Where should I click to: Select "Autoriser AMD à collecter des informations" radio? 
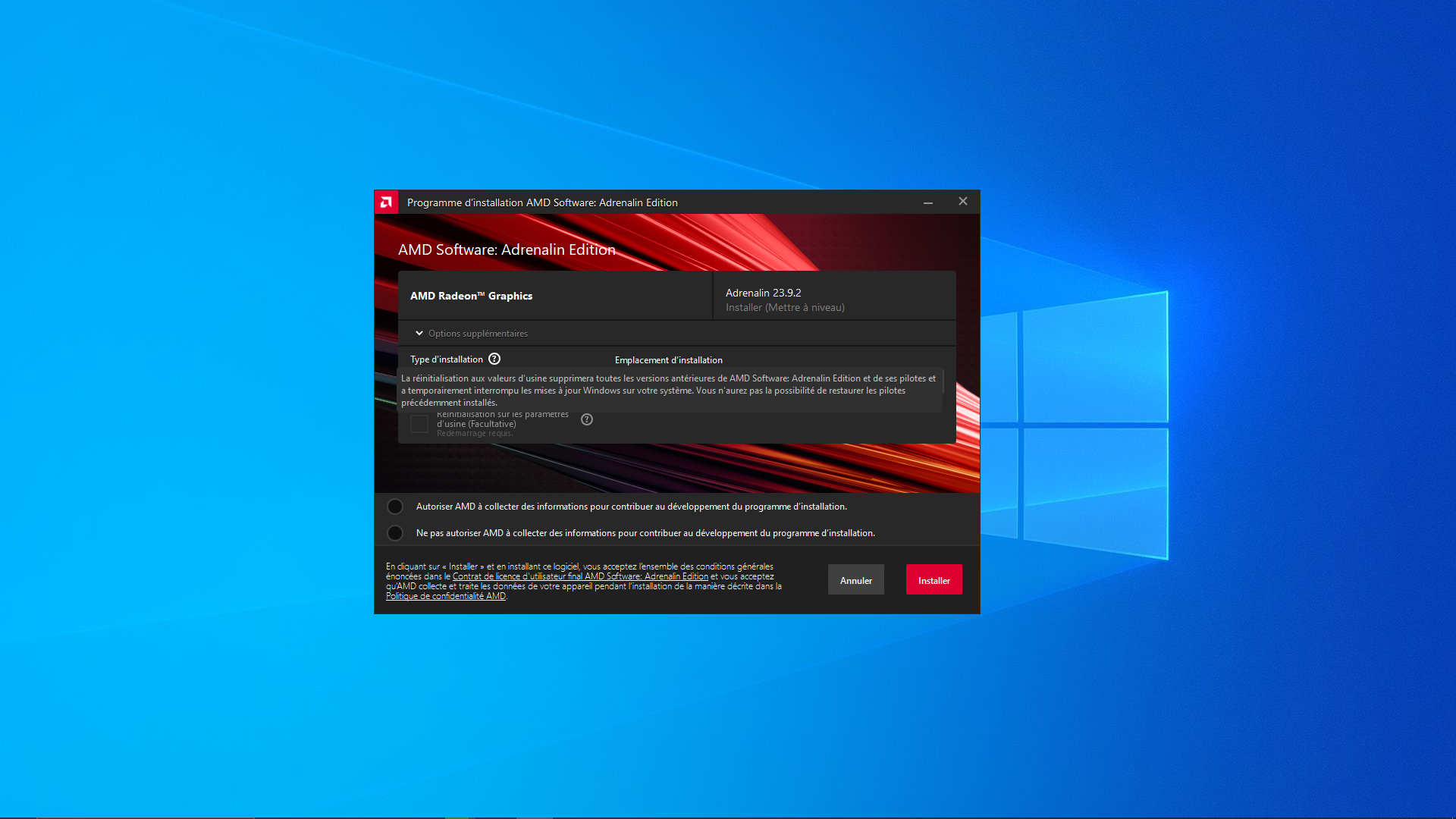tap(395, 507)
